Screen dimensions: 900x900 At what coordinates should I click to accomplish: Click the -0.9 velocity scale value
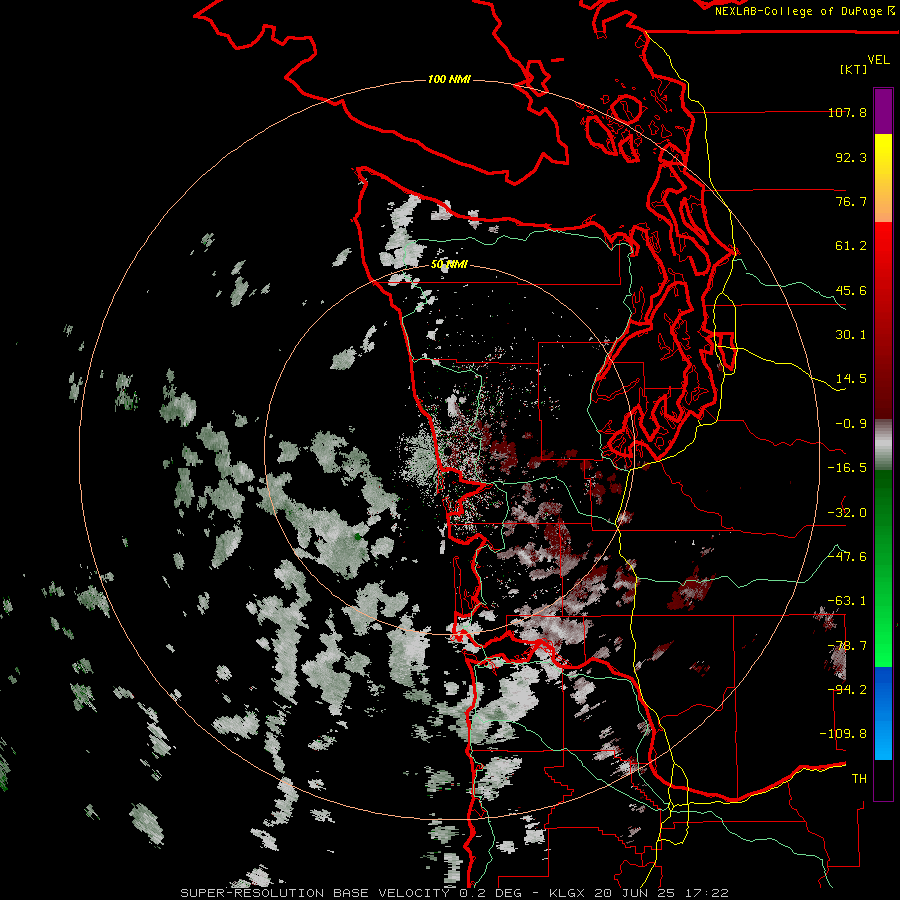(x=851, y=424)
